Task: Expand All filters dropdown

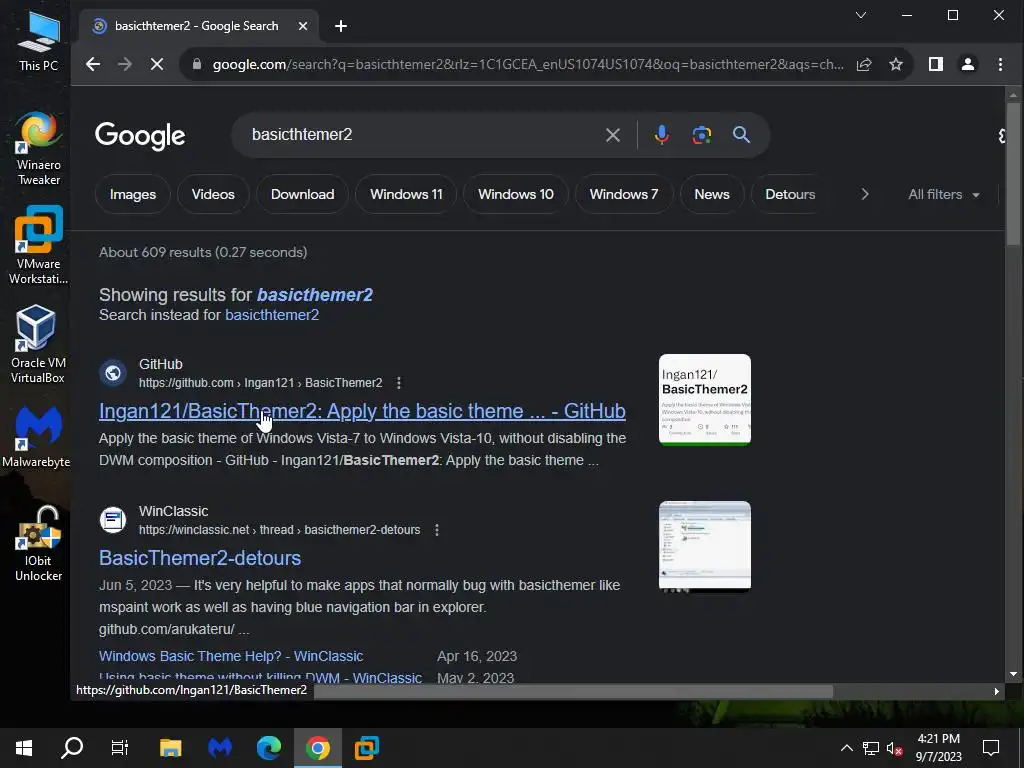Action: 944,194
